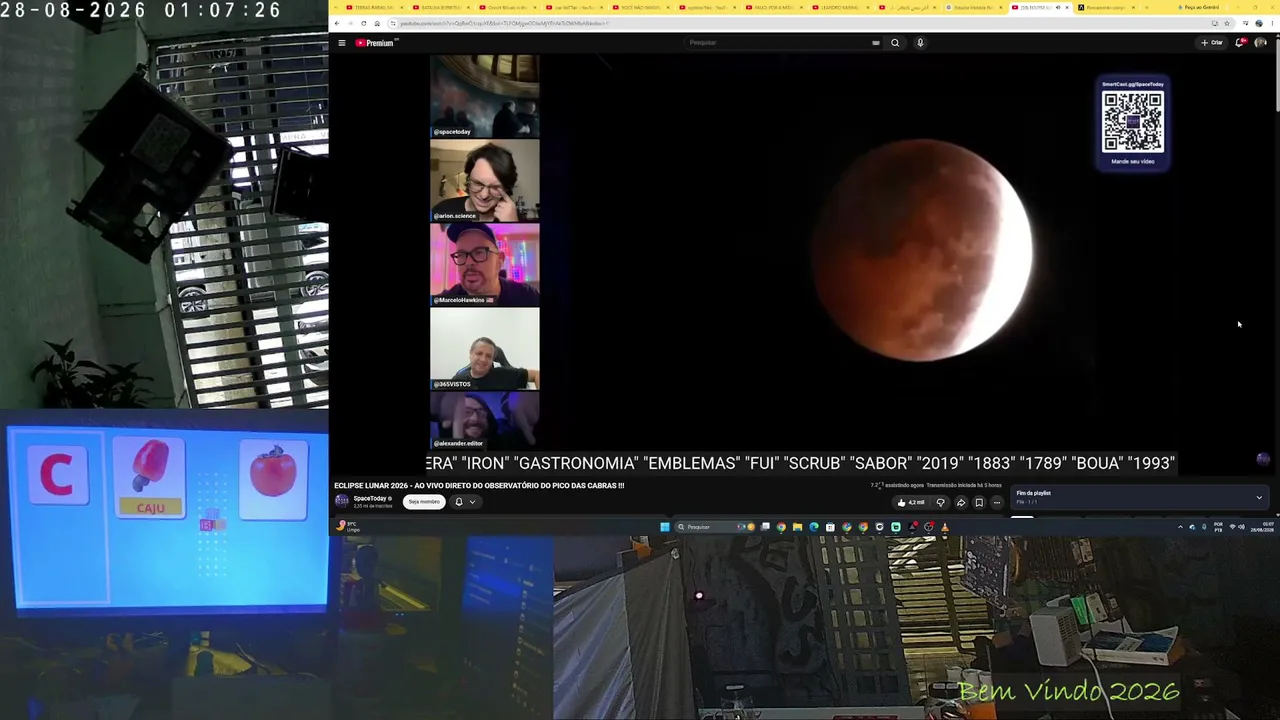
Task: Click the @MarceloHawkins webcam thumbnail
Action: coord(485,264)
